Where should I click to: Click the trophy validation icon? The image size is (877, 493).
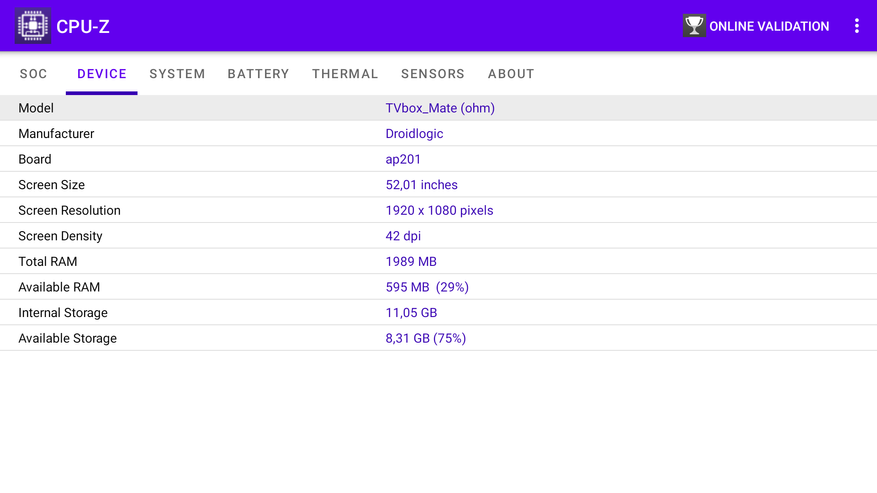(694, 26)
